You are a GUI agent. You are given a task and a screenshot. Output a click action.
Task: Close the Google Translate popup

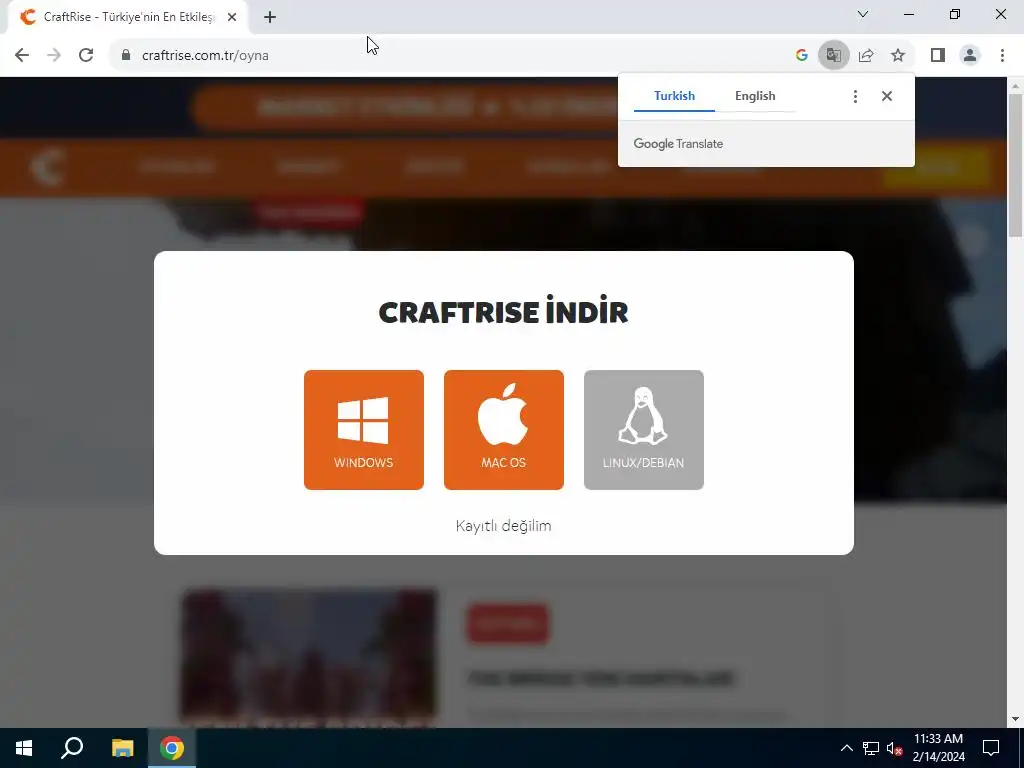tap(886, 96)
